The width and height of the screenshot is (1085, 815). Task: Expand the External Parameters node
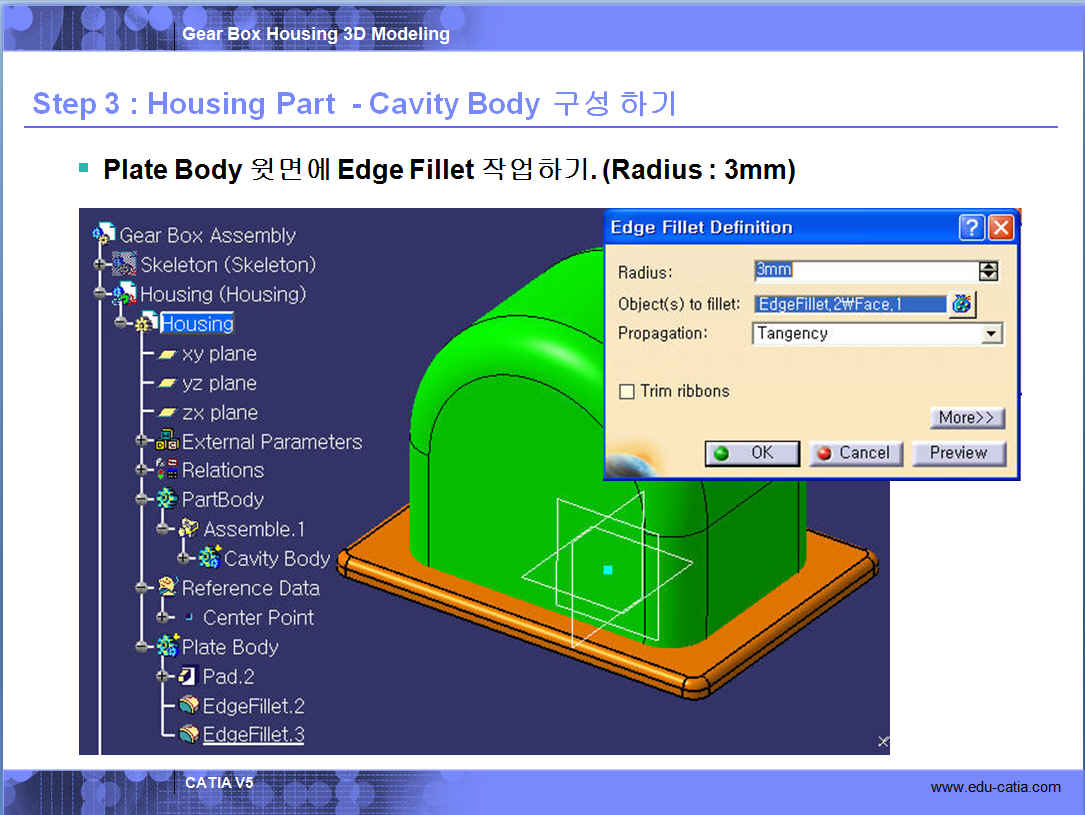(x=141, y=441)
